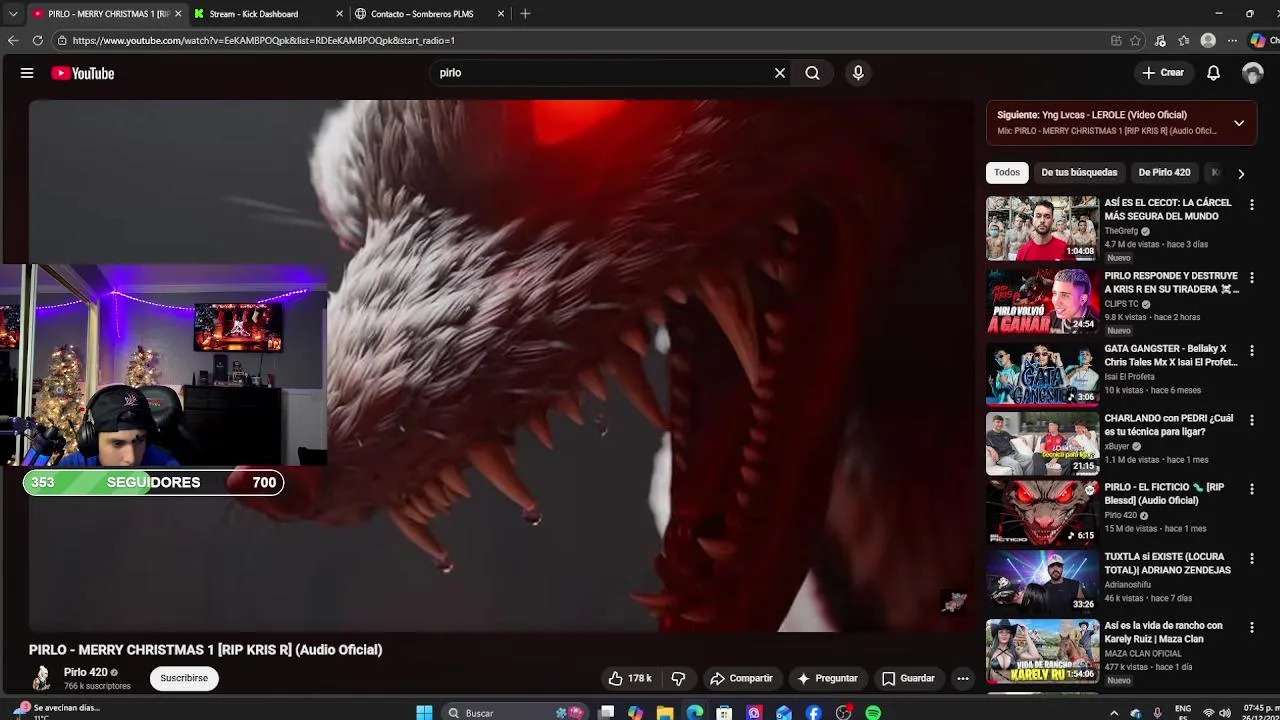1280x720 pixels.
Task: Open the notifications bell
Action: click(x=1213, y=73)
